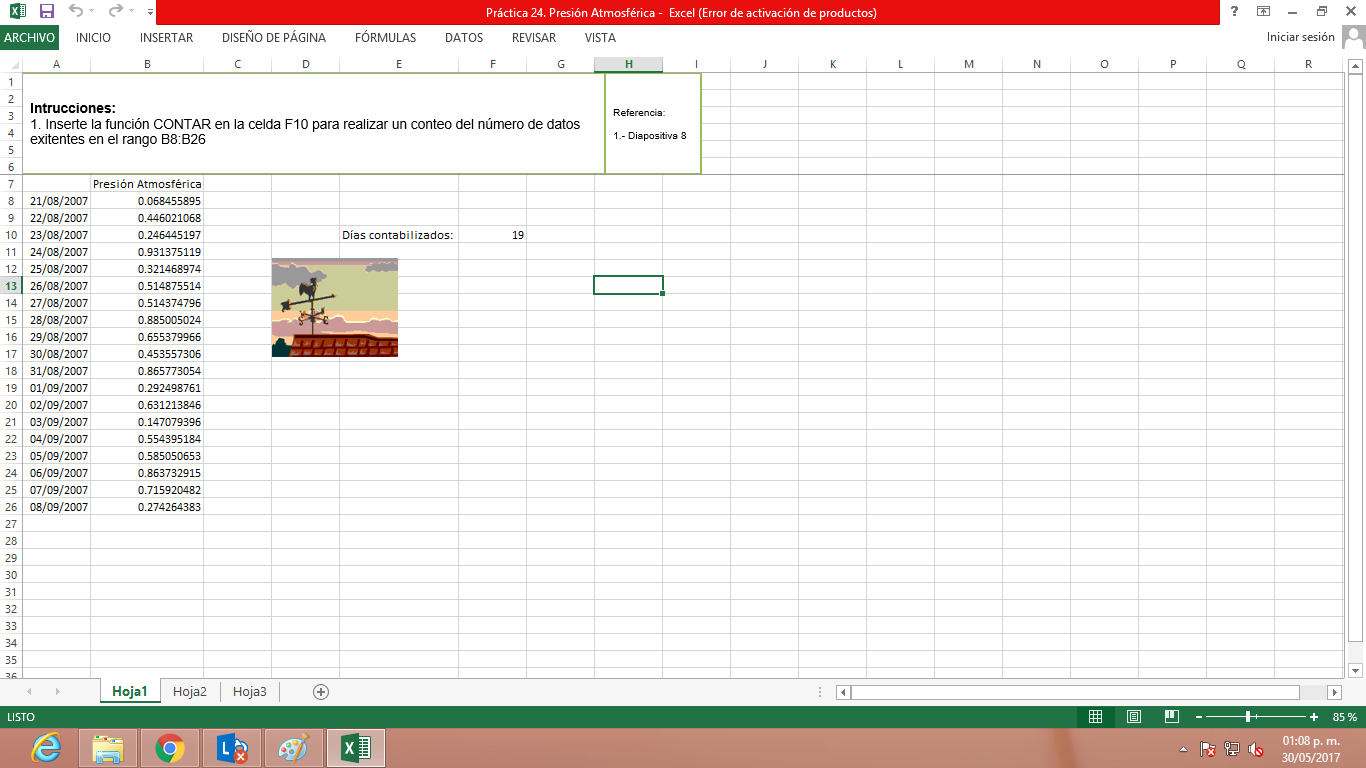Open Internet Explorer from taskbar

click(x=45, y=748)
